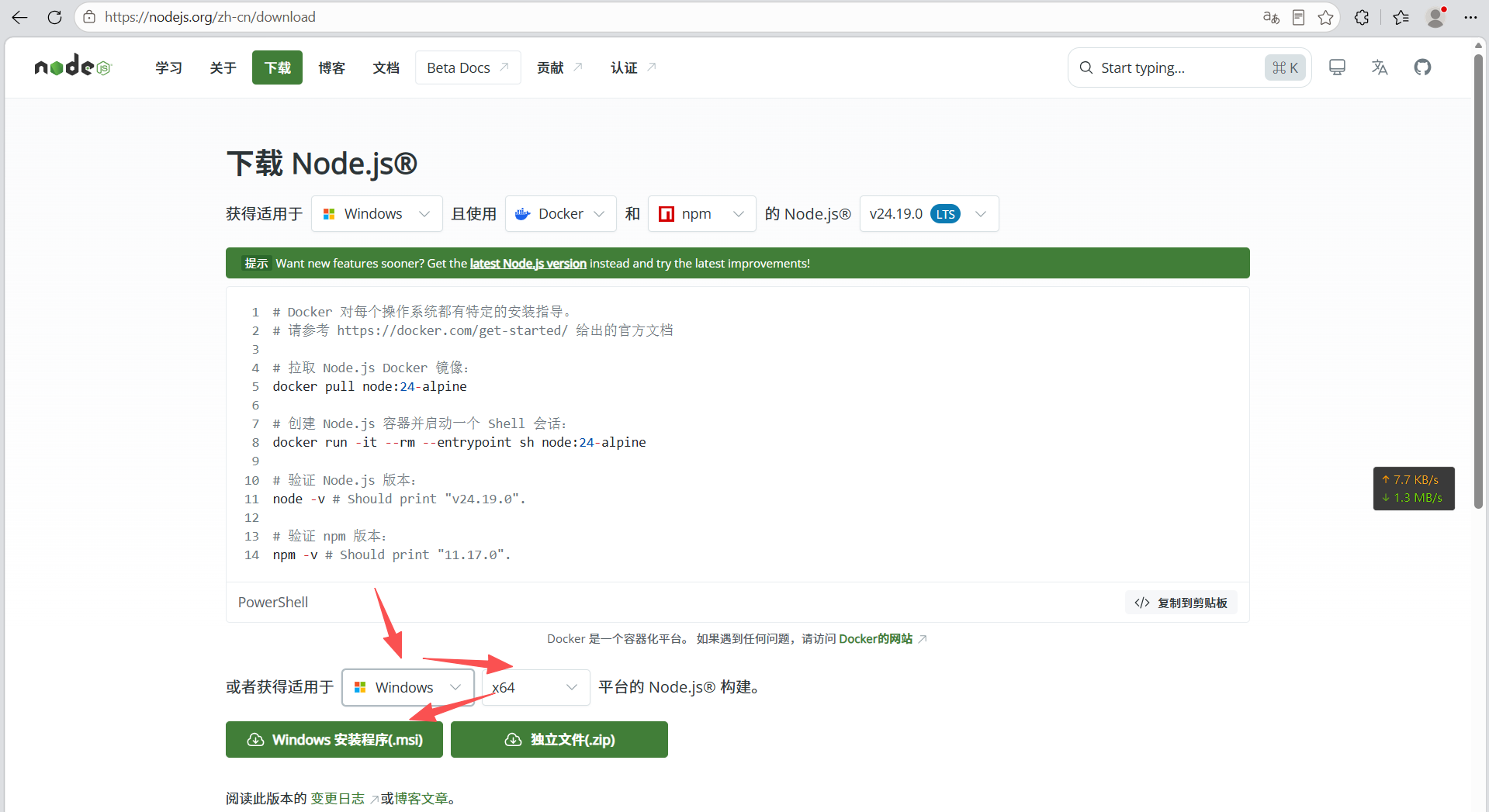1489x812 pixels.
Task: Open the favorites list icon
Action: [x=1401, y=17]
